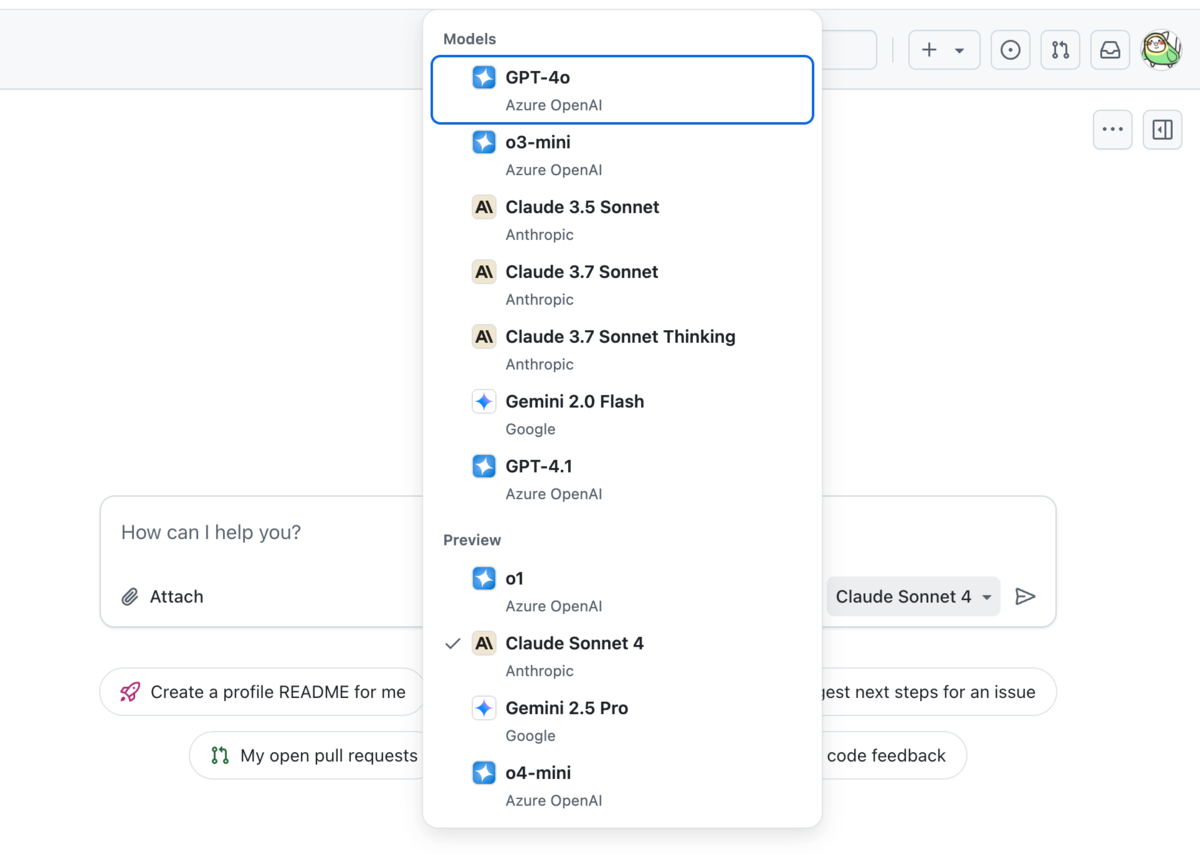Screen dimensions: 1200x855
Task: Click the o4-mini model icon
Action: 484,773
